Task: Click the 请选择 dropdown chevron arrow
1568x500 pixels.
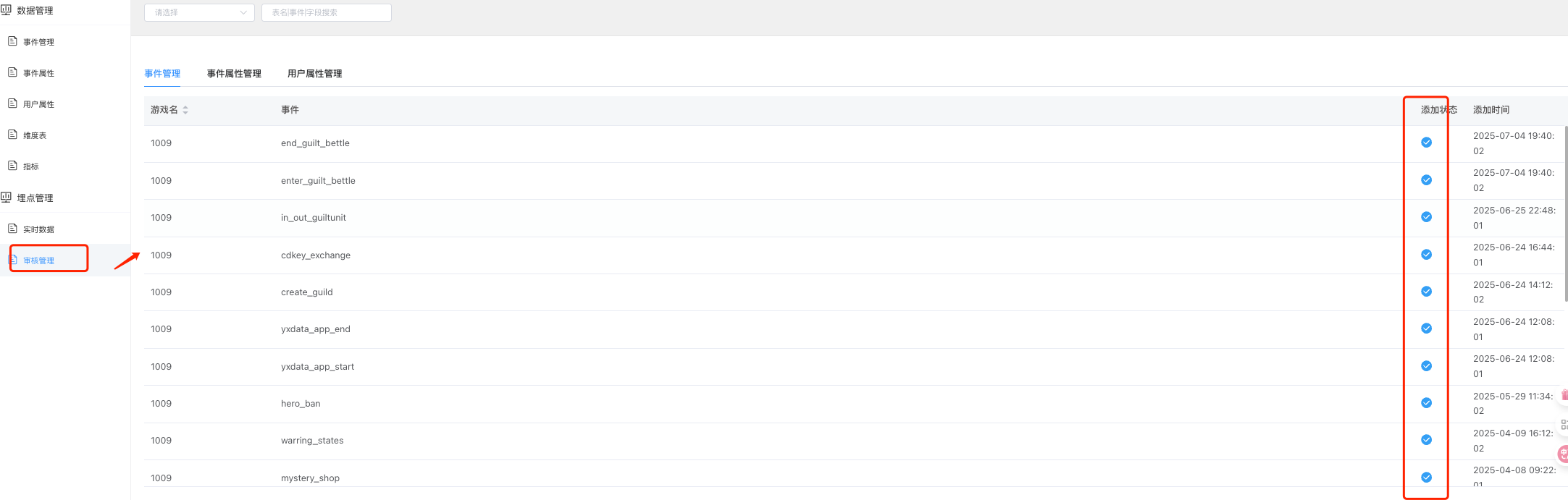Action: click(243, 12)
